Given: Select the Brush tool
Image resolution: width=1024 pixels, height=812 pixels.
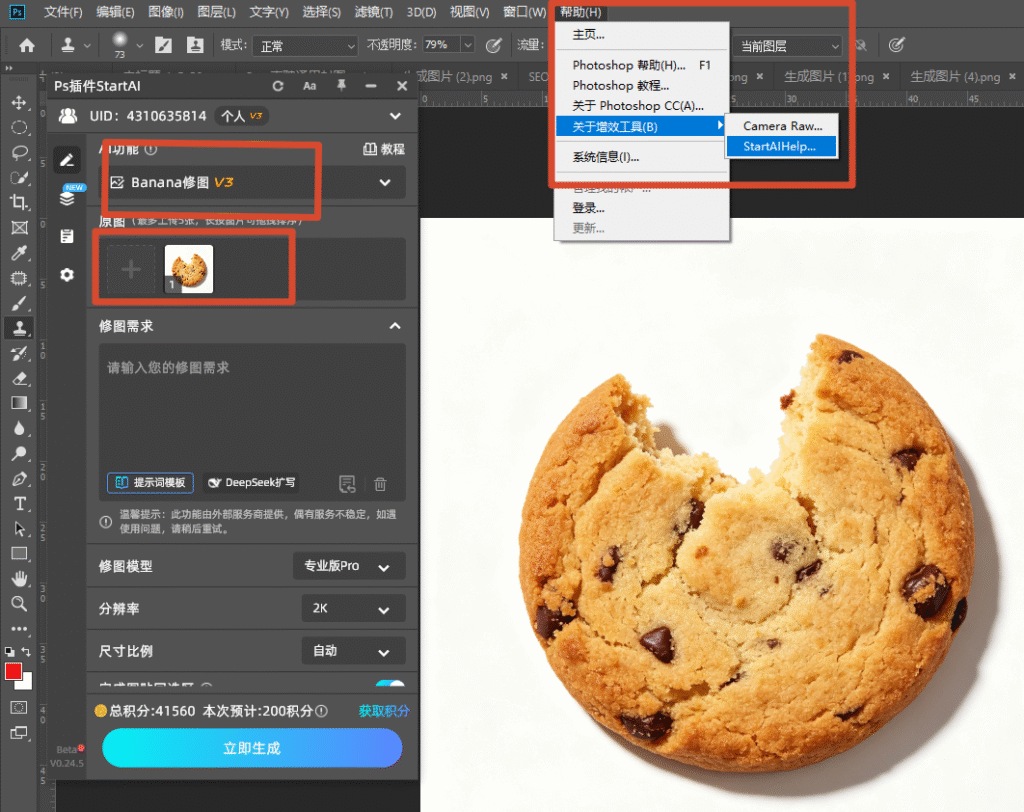Looking at the screenshot, I should (19, 303).
